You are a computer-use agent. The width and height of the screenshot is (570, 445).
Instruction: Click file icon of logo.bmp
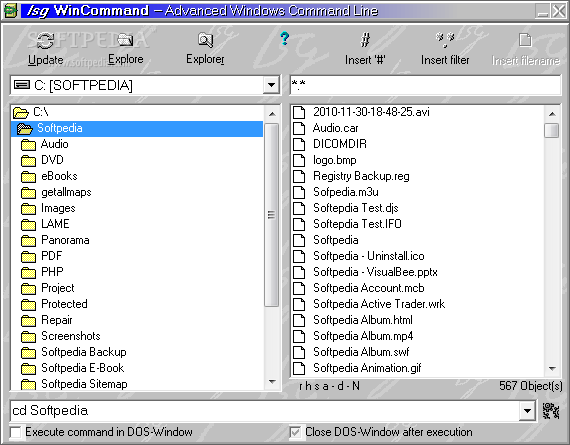tap(299, 160)
